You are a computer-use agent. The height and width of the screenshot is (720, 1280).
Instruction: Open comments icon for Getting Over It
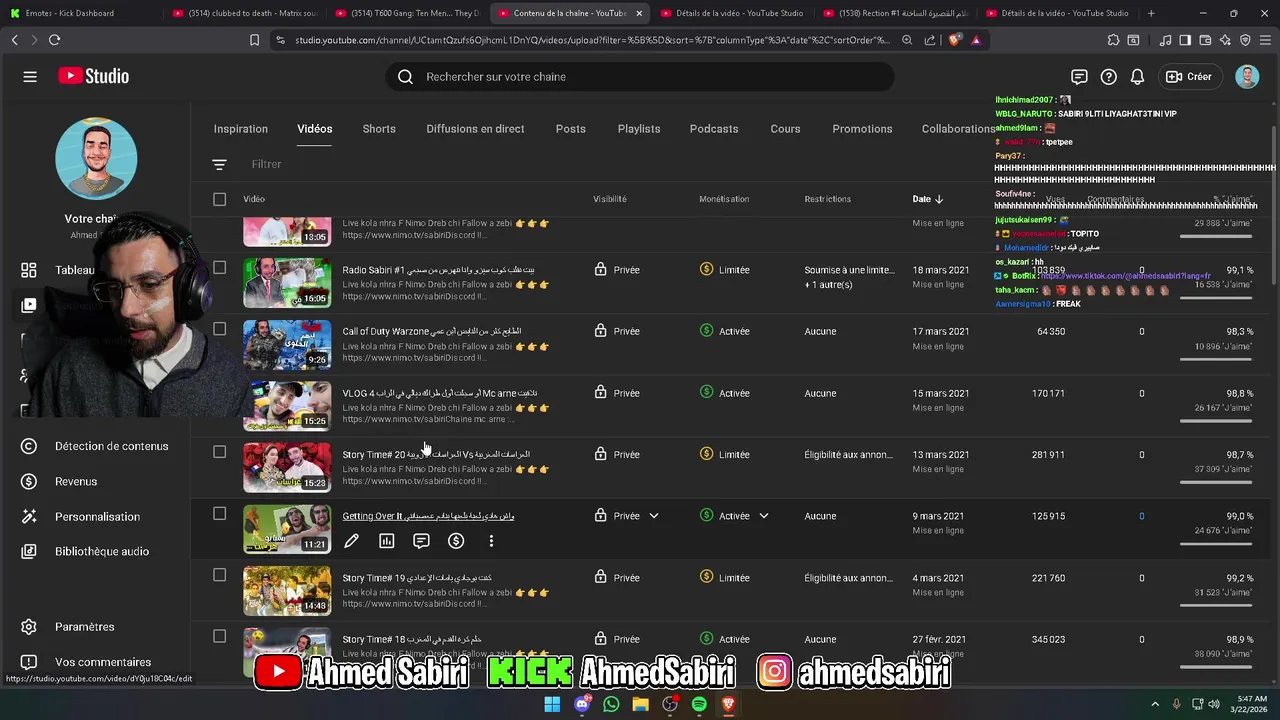pyautogui.click(x=421, y=541)
